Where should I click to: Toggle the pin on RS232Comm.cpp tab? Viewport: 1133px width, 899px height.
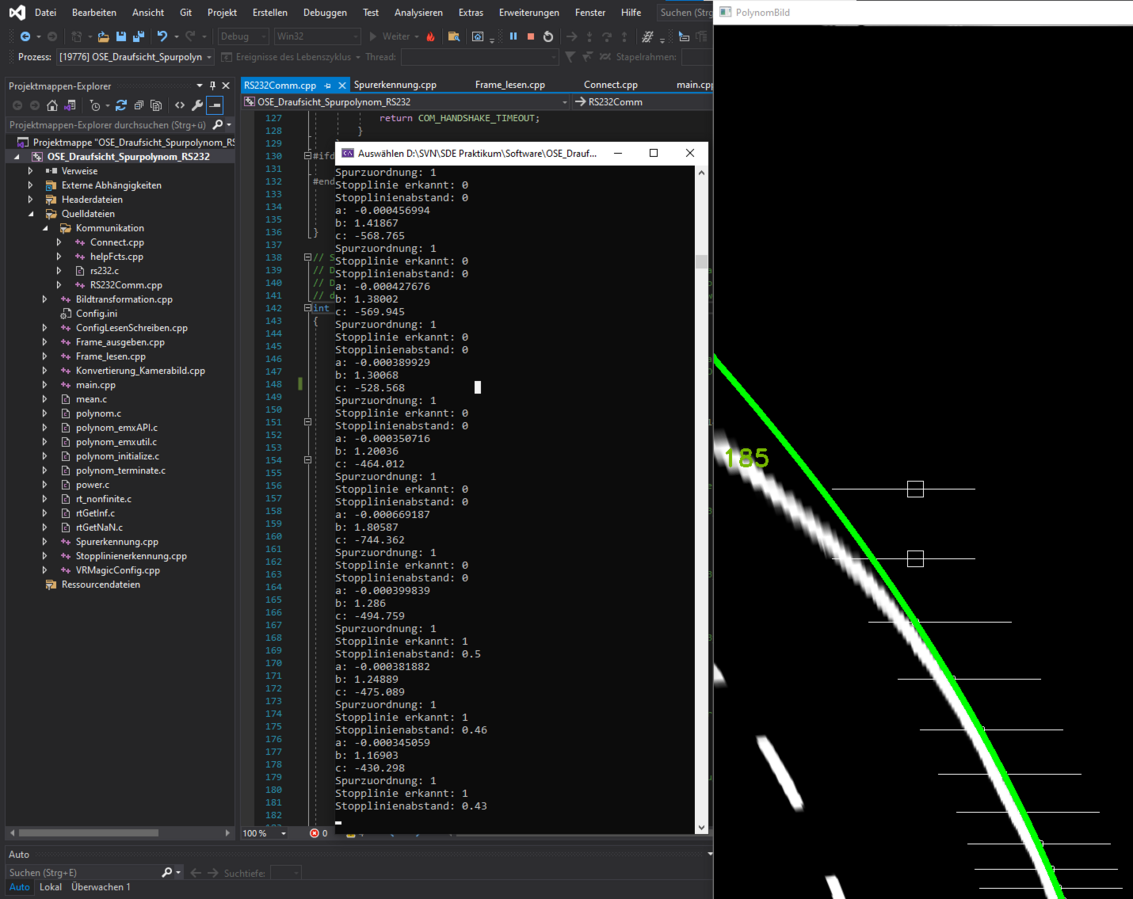point(328,86)
